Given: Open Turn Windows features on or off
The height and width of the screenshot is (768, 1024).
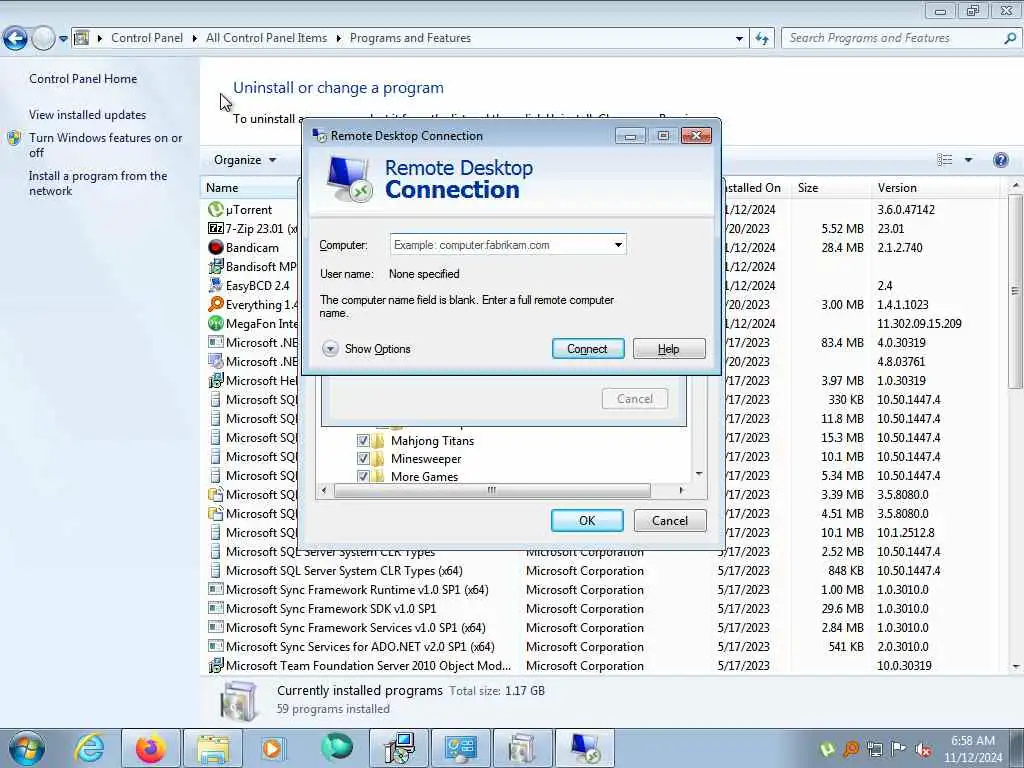Looking at the screenshot, I should click(105, 145).
